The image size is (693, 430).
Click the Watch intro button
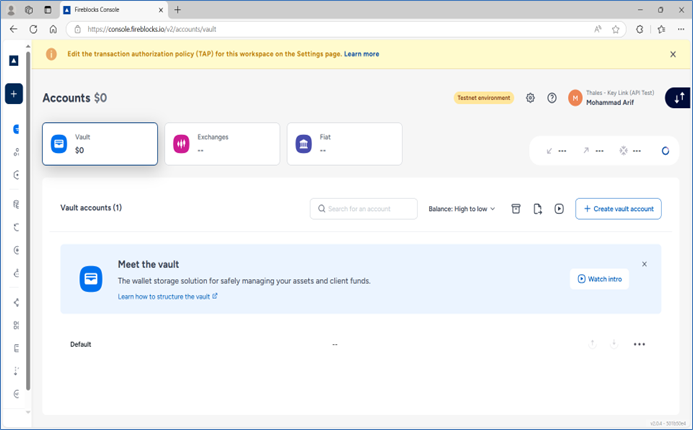point(599,279)
